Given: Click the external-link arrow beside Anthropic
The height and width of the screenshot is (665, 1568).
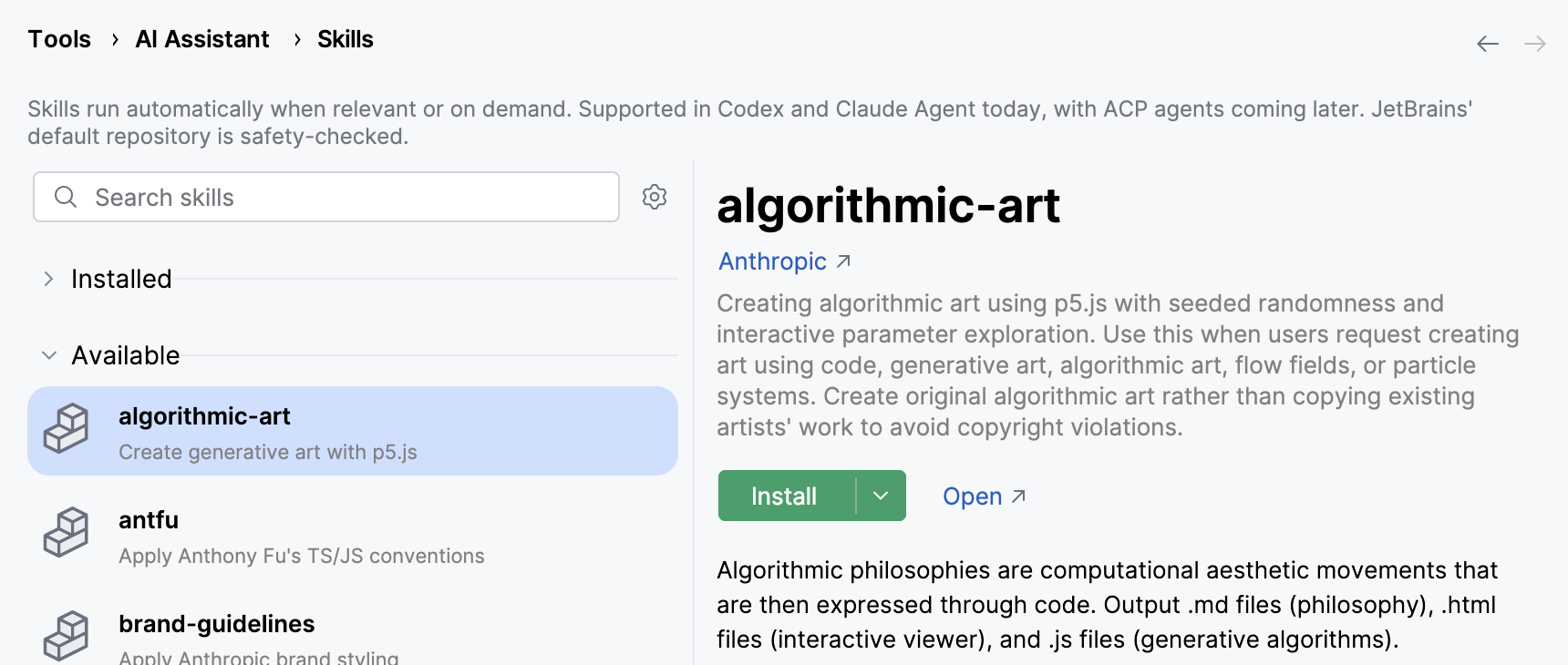Looking at the screenshot, I should coord(844,261).
